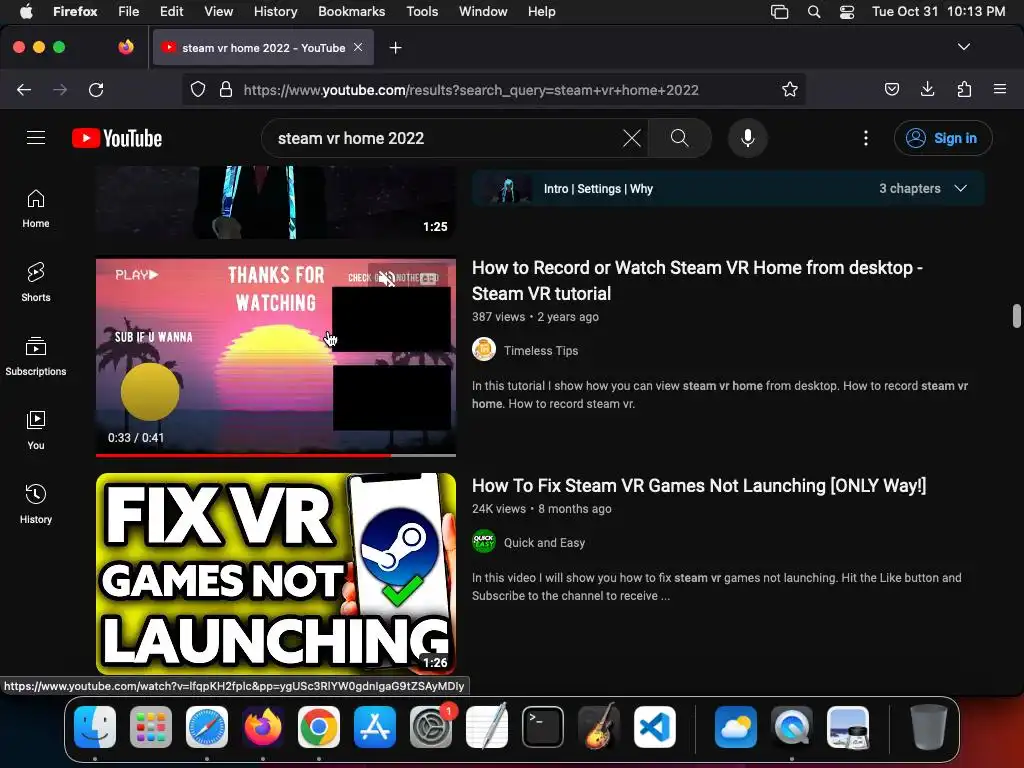1024x768 pixels.
Task: Open YouTube settings three-dot menu
Action: (x=866, y=138)
